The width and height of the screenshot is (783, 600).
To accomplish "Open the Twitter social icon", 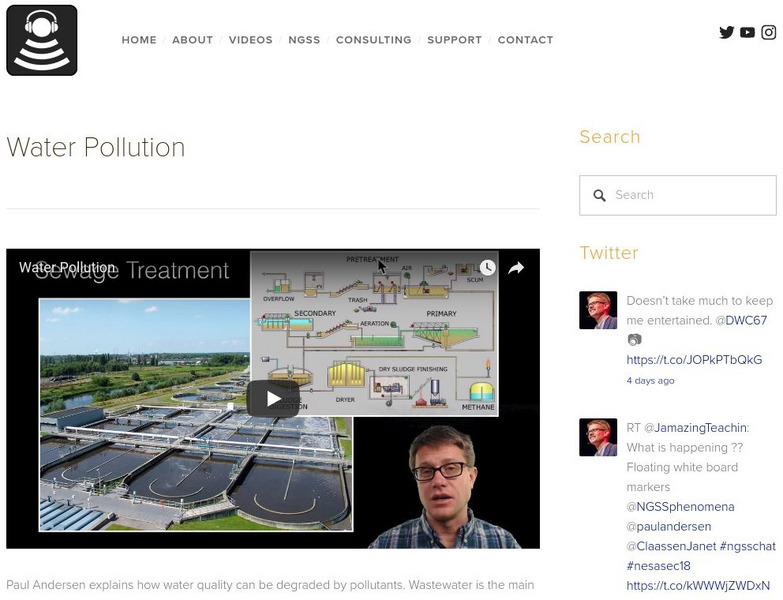I will coord(727,32).
